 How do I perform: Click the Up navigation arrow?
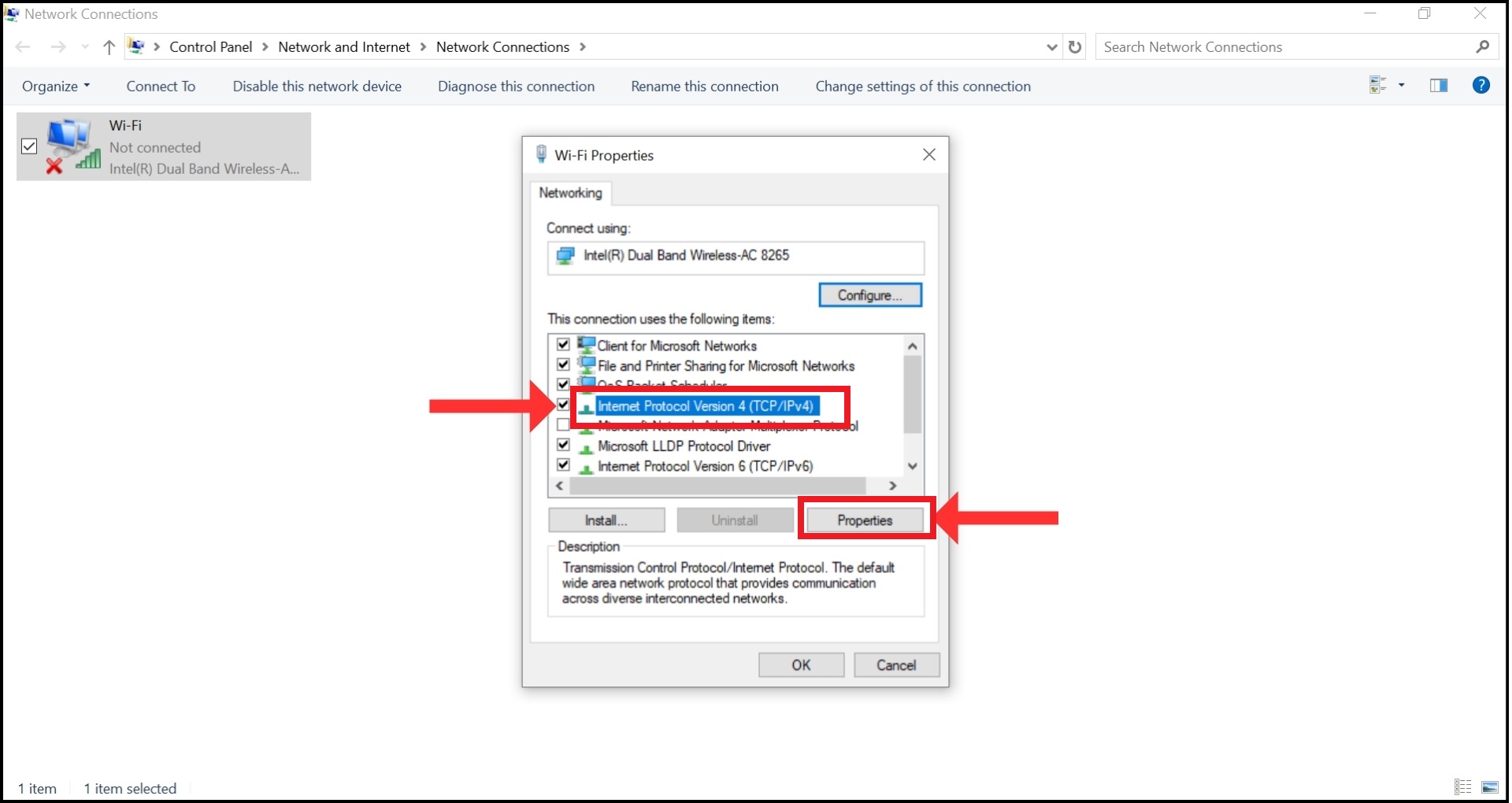coord(108,46)
